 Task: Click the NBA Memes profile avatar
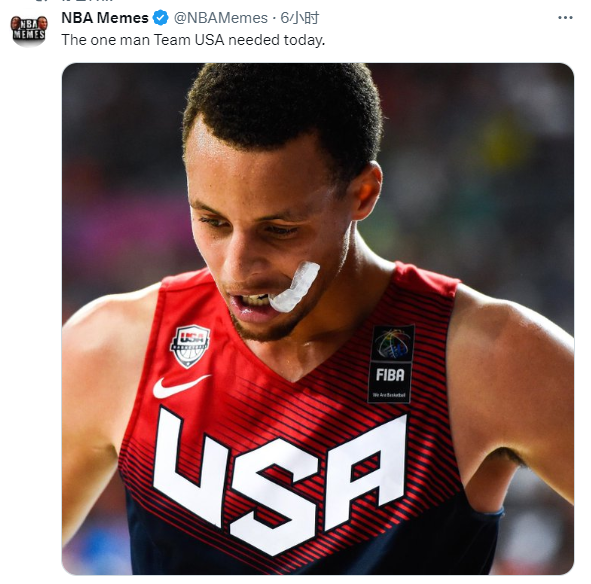point(29,30)
